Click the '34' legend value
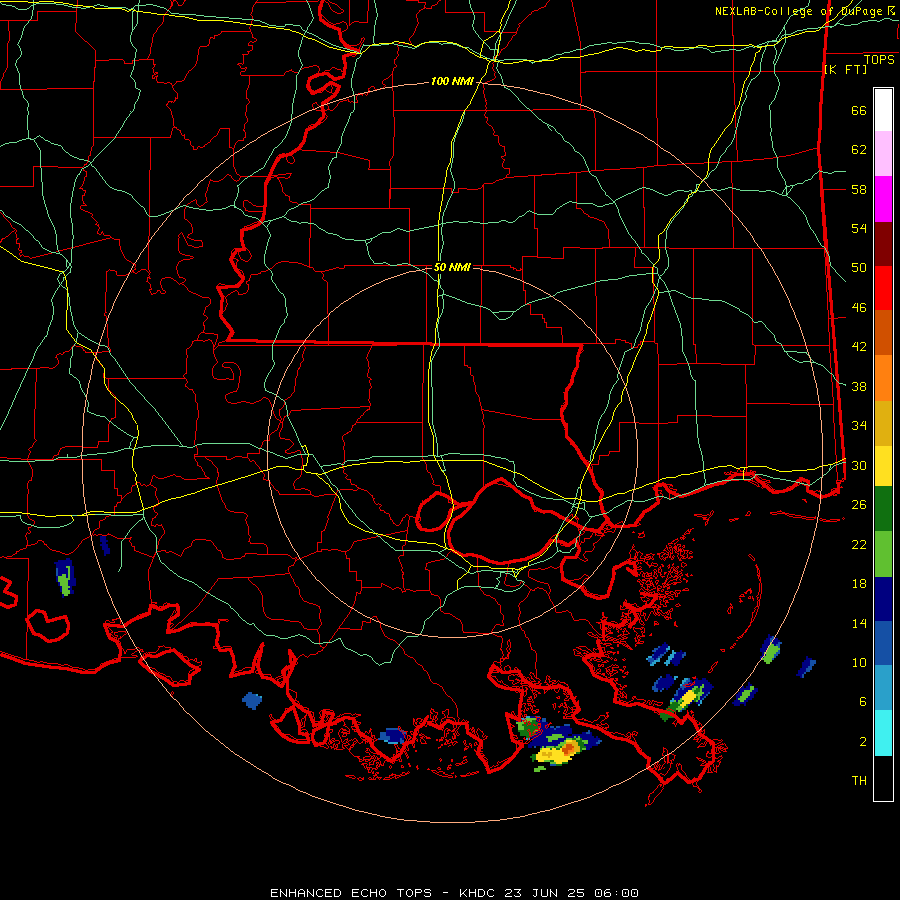The width and height of the screenshot is (900, 900). (859, 425)
